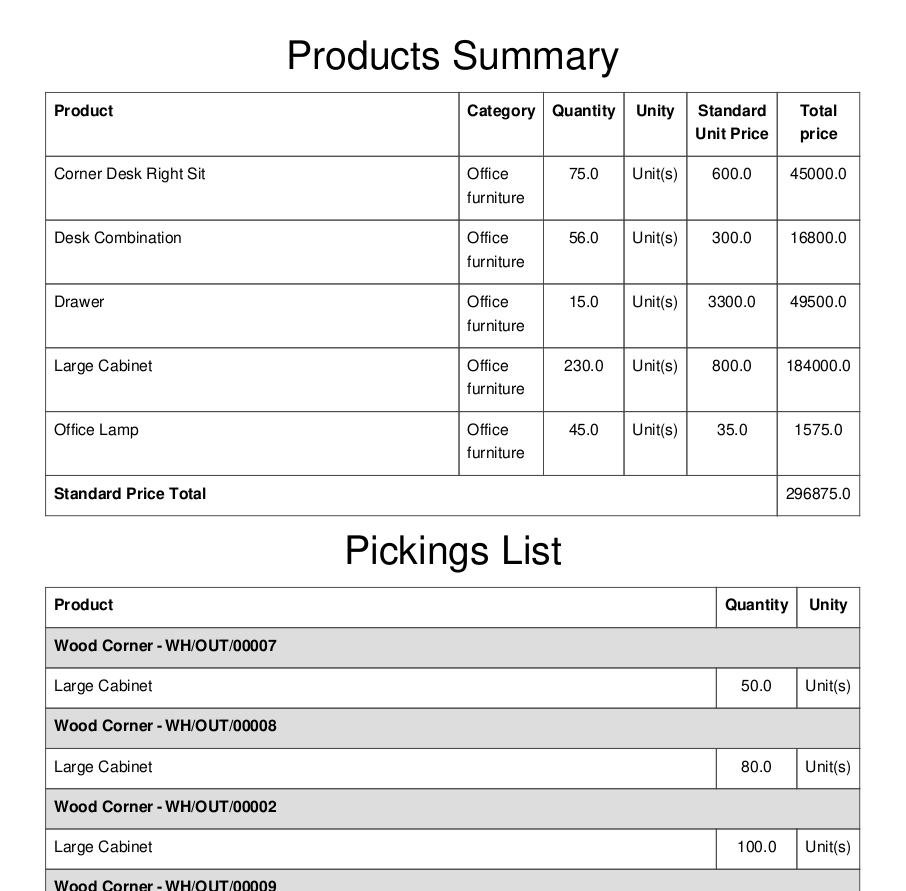Select the Desk Combination product cell
906x891 pixels.
252,252
